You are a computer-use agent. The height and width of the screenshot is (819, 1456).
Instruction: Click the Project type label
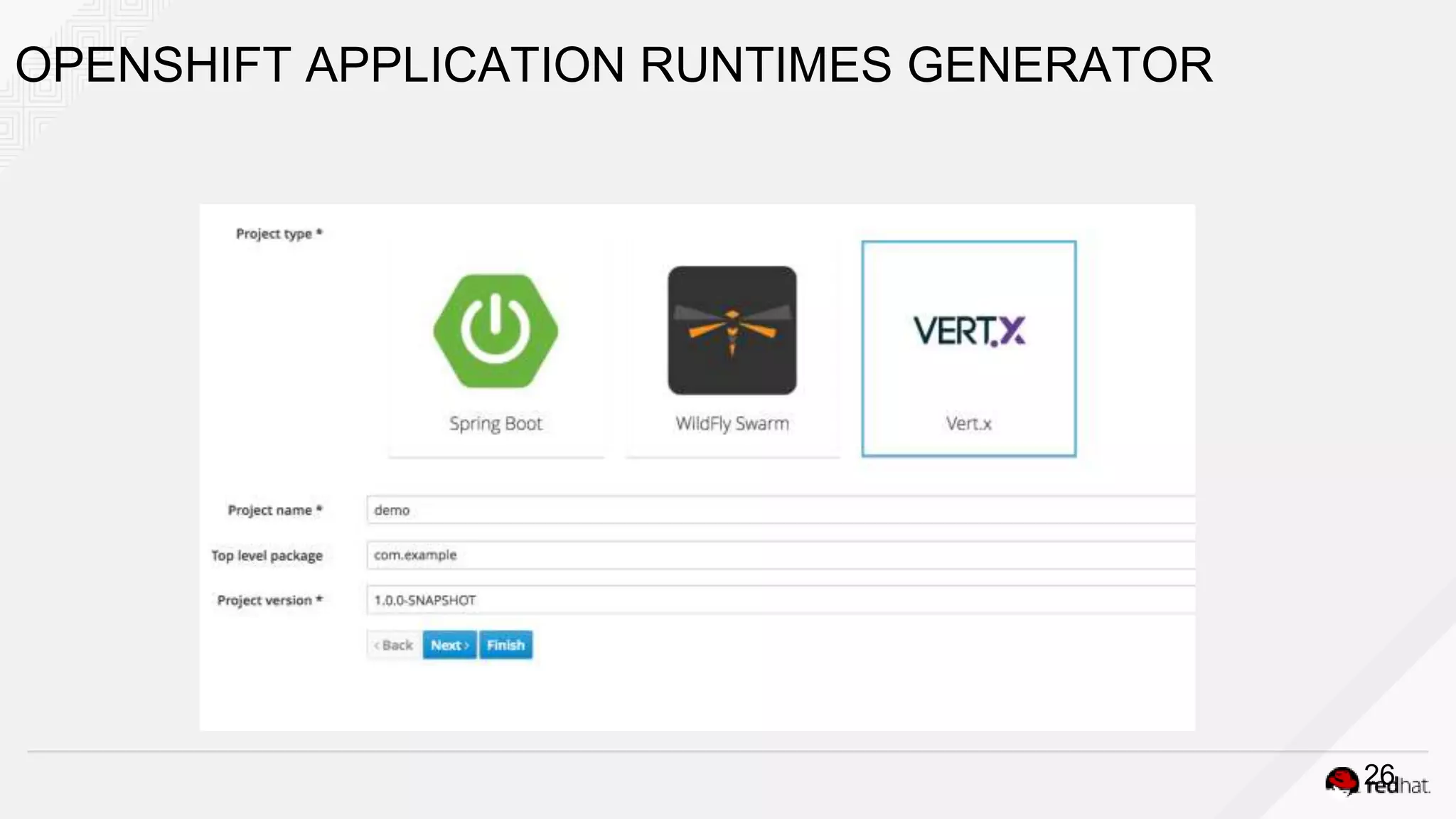click(279, 234)
